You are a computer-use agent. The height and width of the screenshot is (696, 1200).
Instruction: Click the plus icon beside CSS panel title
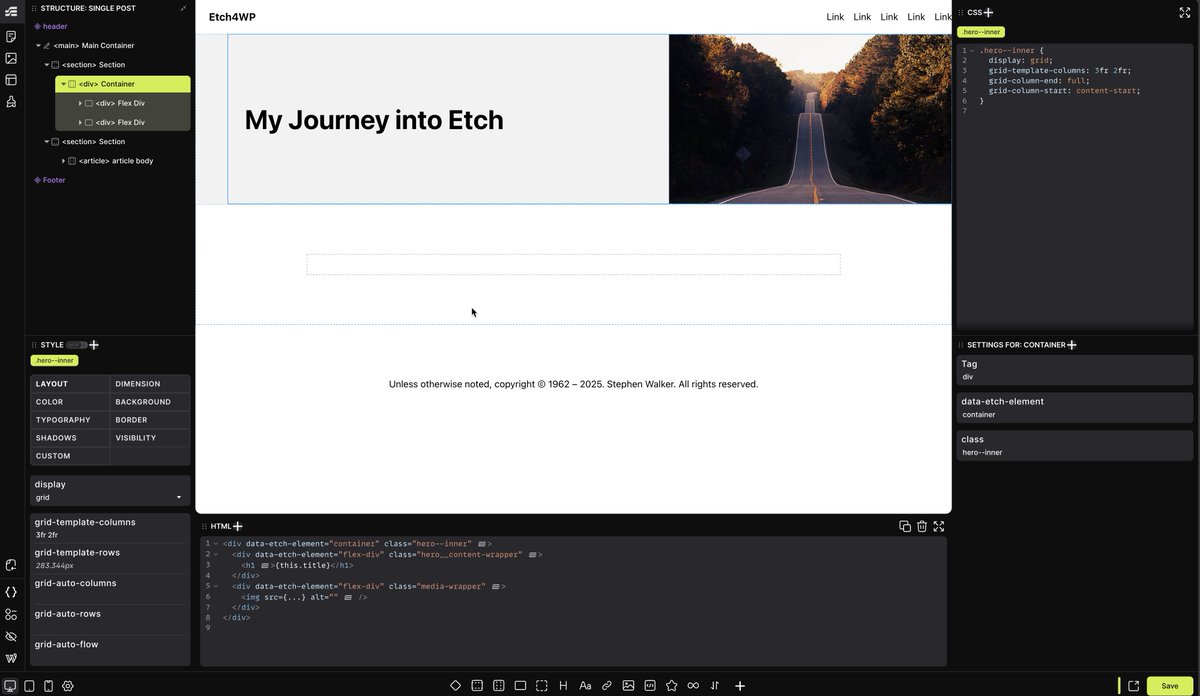point(988,12)
